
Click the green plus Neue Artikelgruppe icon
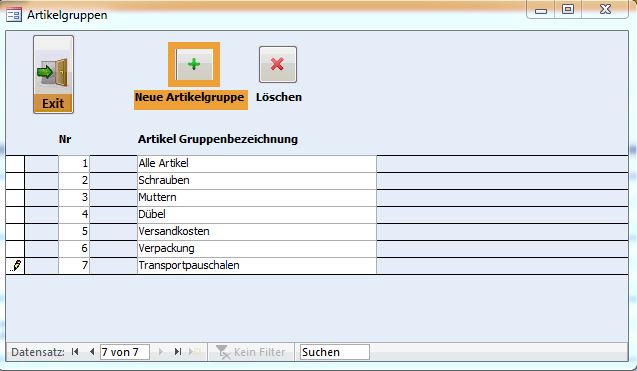click(x=194, y=65)
